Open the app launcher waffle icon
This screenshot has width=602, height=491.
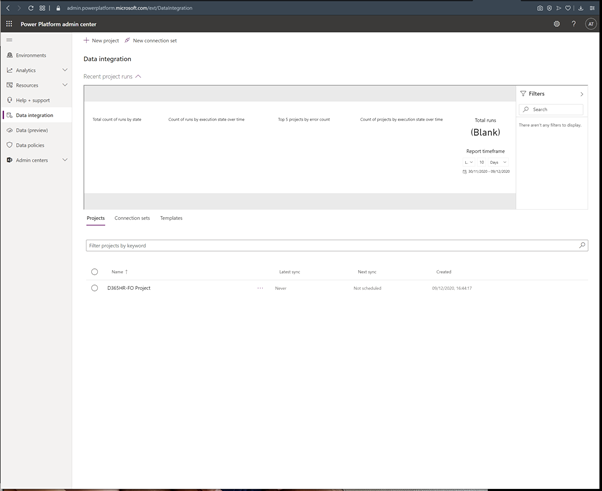[9, 24]
